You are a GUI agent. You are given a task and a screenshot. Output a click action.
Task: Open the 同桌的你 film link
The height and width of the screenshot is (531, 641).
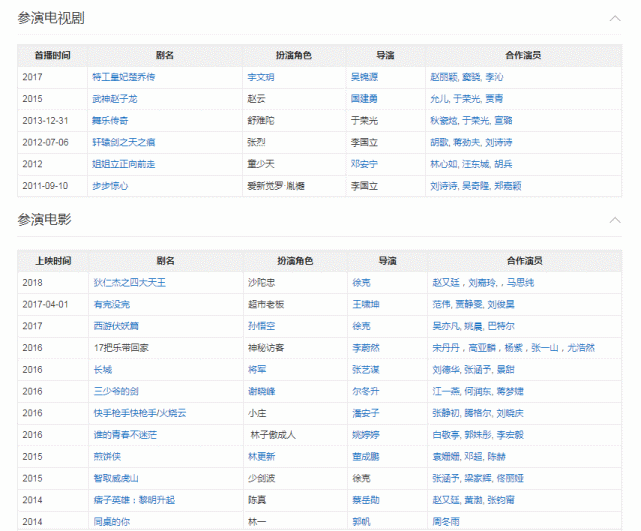[x=112, y=522]
